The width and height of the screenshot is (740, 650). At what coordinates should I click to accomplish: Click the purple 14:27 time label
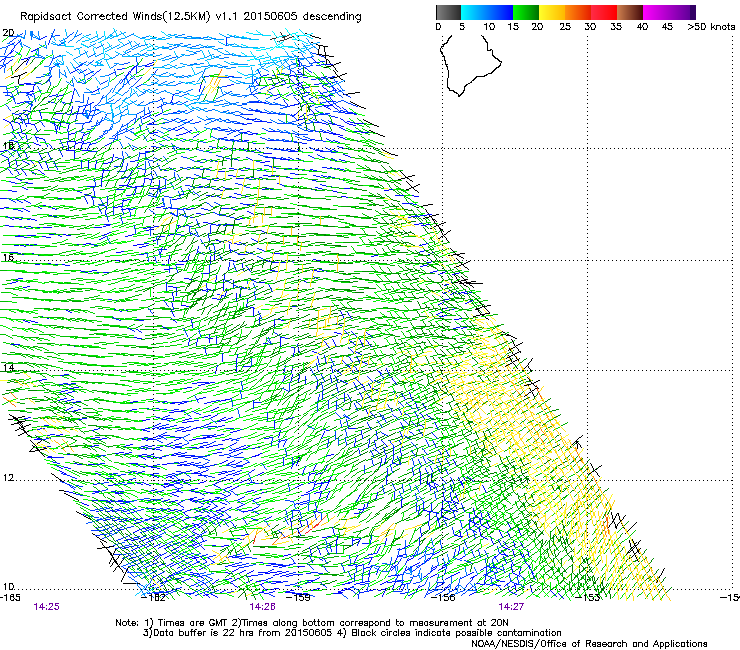pyautogui.click(x=511, y=607)
